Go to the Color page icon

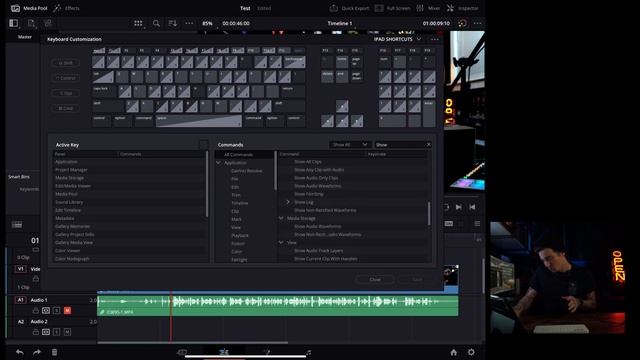[x=266, y=352]
